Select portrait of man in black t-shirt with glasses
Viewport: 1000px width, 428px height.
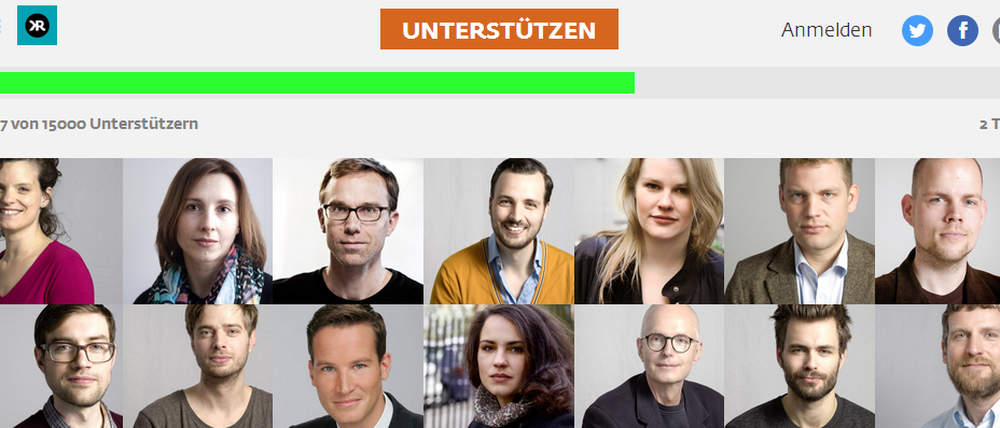click(348, 231)
